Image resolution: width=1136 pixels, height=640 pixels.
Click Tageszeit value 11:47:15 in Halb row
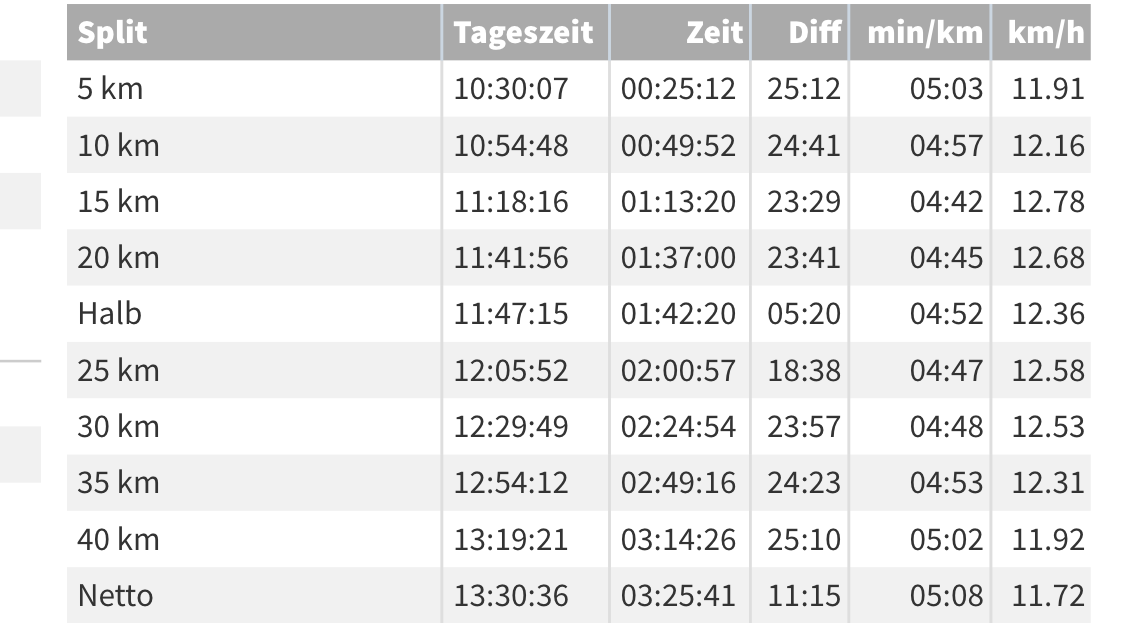[x=511, y=314]
